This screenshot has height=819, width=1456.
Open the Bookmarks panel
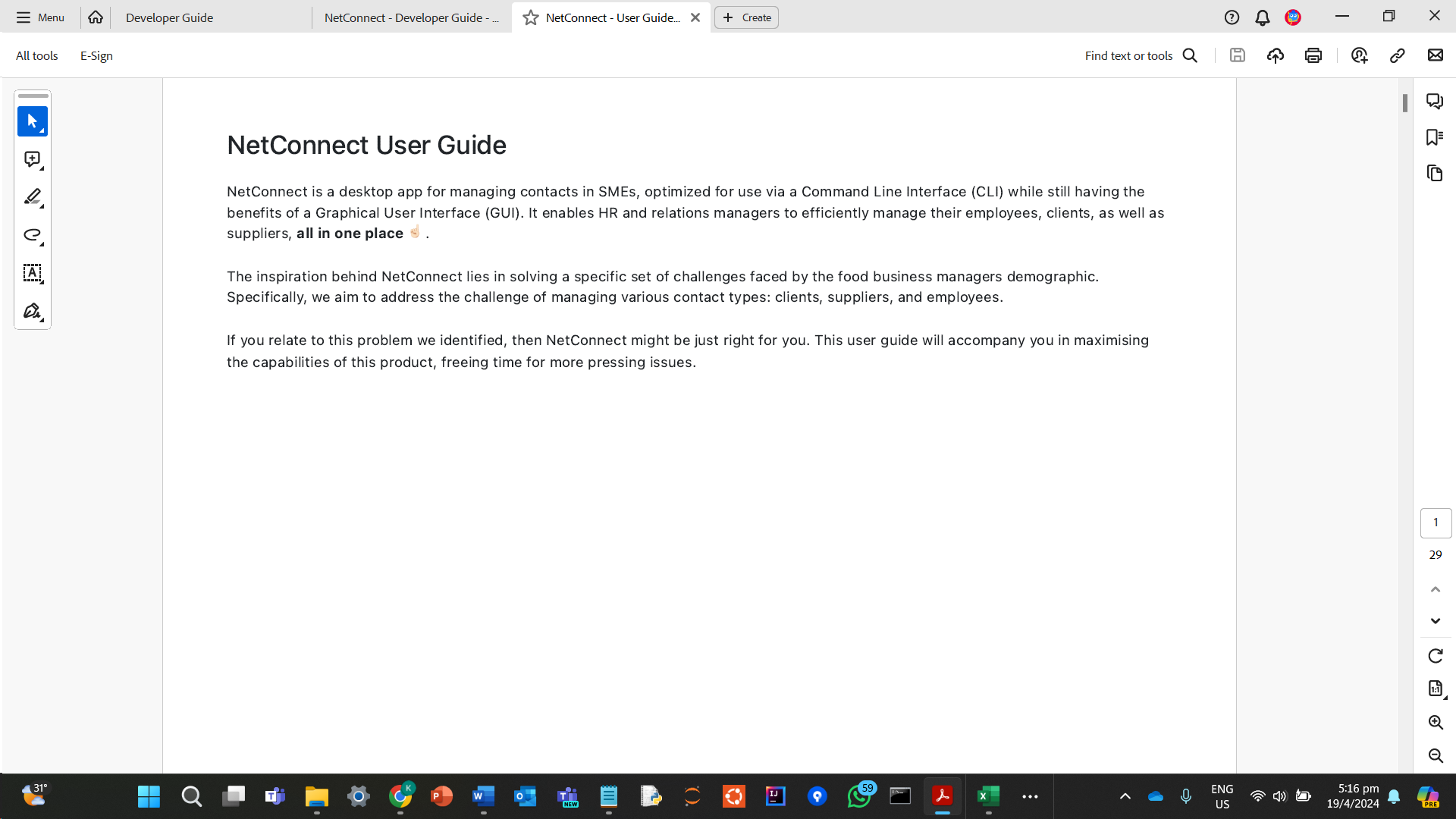pos(1434,137)
